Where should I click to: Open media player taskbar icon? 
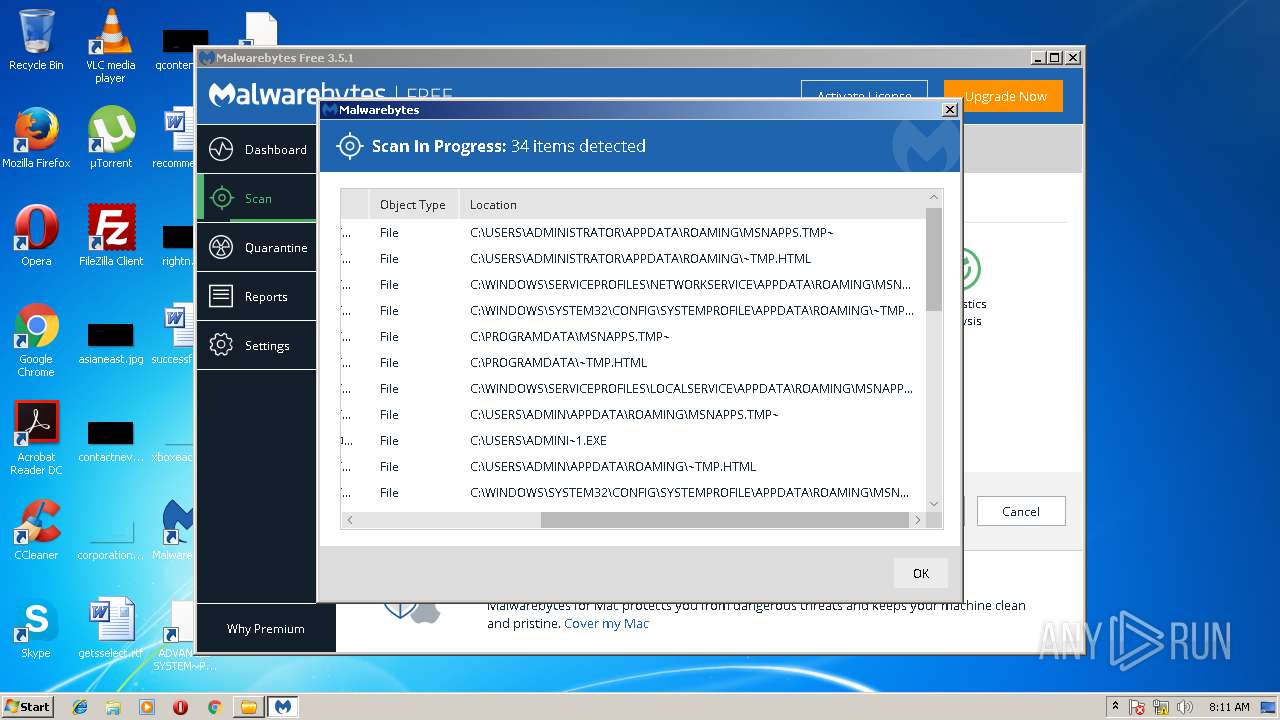coord(147,707)
